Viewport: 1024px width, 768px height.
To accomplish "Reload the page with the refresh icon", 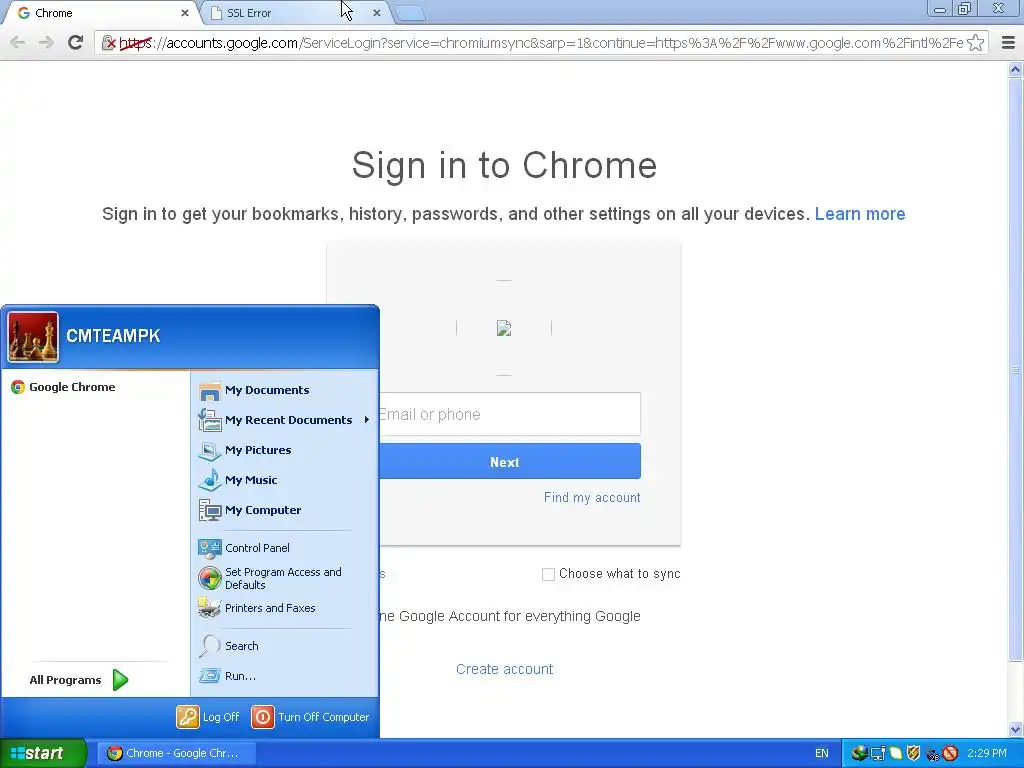I will pos(75,42).
